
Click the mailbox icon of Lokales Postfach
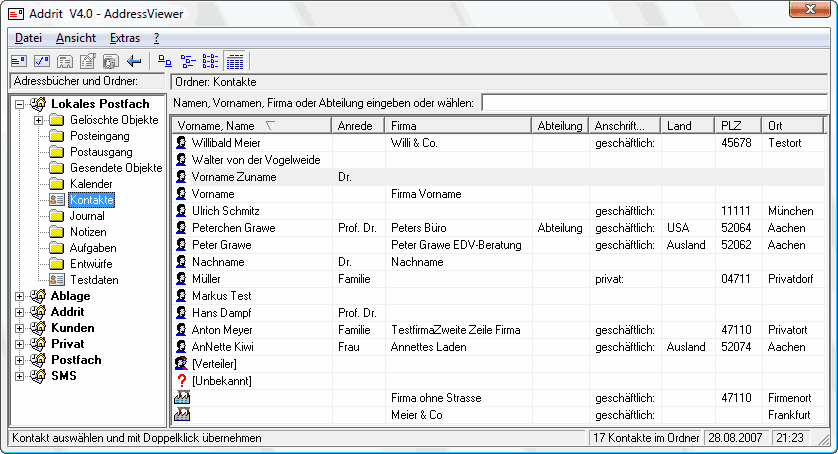click(38, 103)
